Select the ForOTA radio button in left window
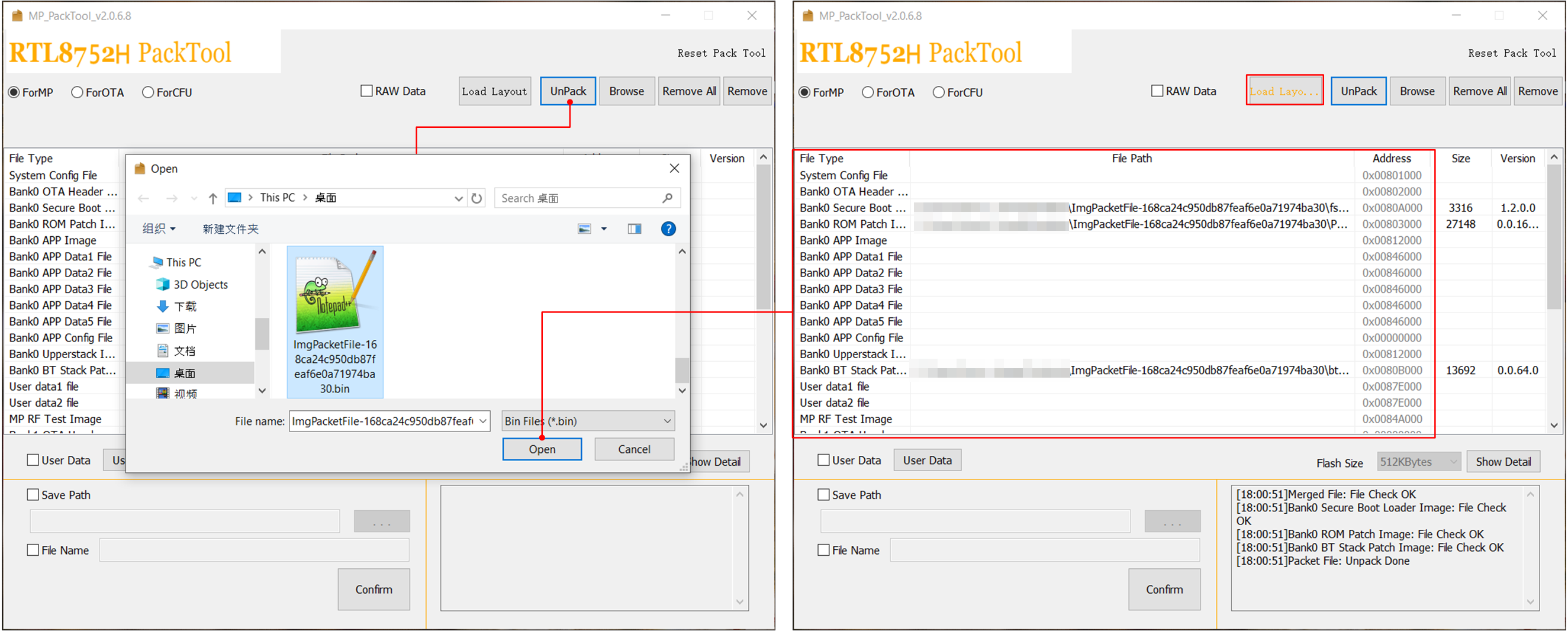1568x631 pixels. 78,92
